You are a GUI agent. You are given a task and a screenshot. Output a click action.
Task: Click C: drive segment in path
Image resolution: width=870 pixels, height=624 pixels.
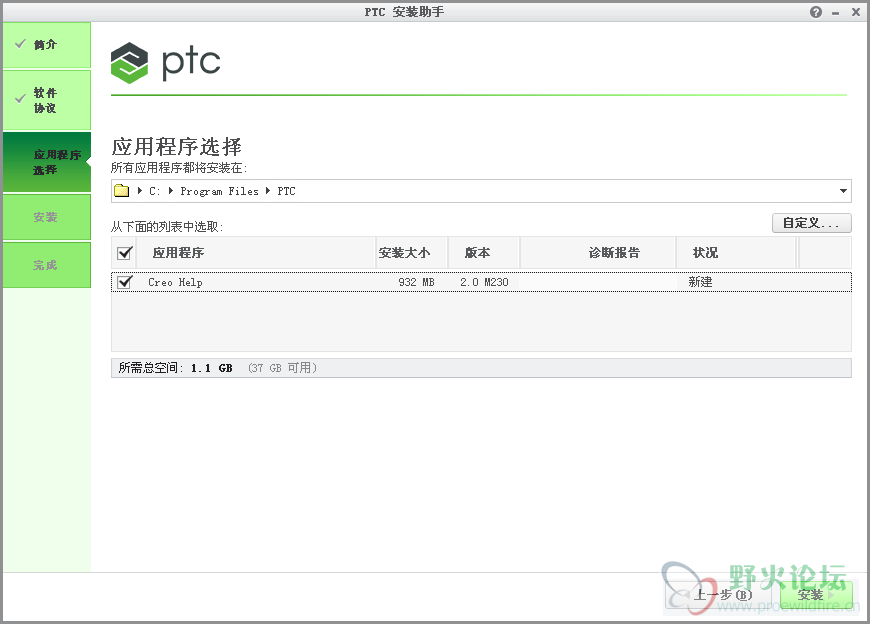click(x=154, y=191)
